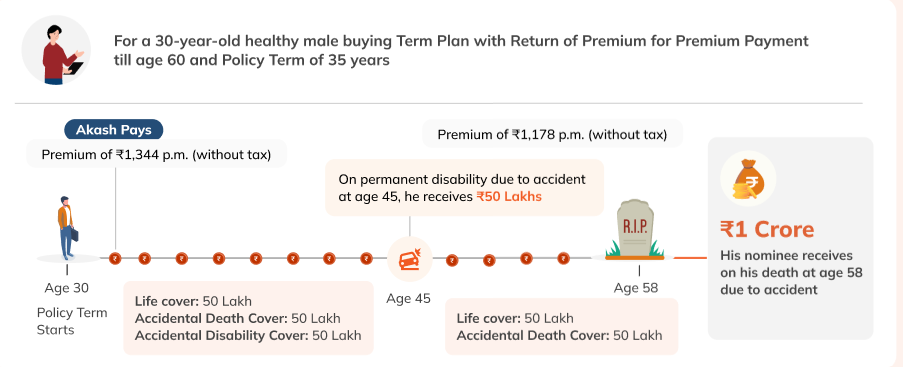Click the orange ₹50 Lakhs text
903x367 pixels.
coord(509,196)
